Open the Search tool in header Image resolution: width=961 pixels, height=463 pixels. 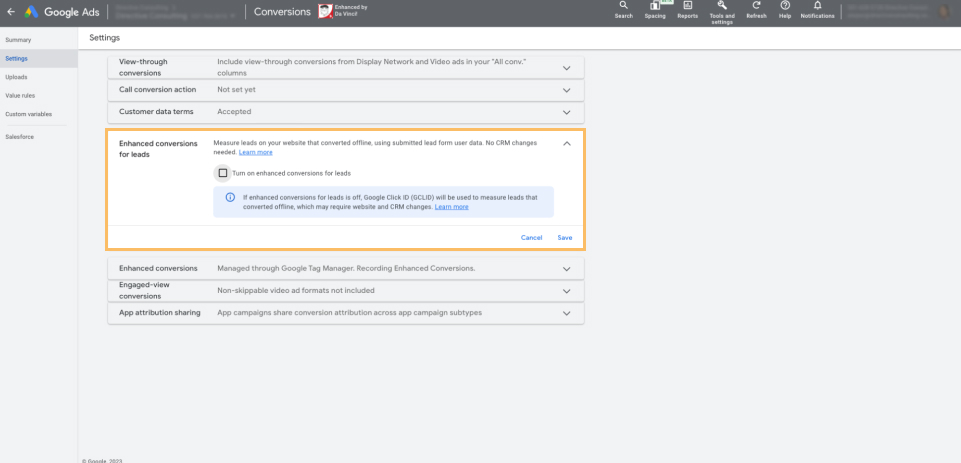point(623,10)
